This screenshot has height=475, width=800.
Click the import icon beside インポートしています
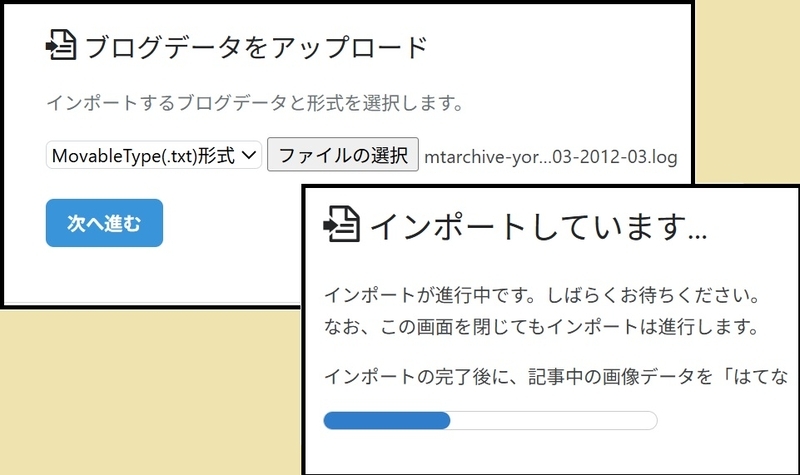point(341,223)
